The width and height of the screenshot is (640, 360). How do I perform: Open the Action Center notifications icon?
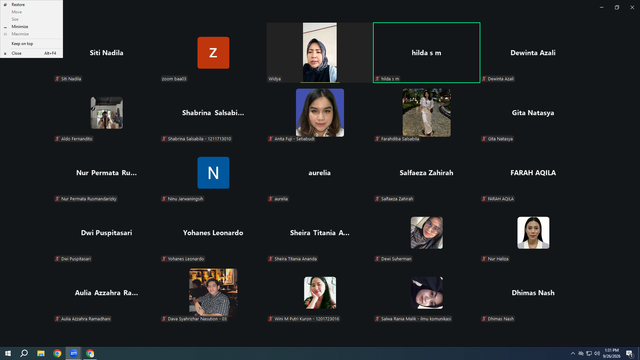pos(629,353)
